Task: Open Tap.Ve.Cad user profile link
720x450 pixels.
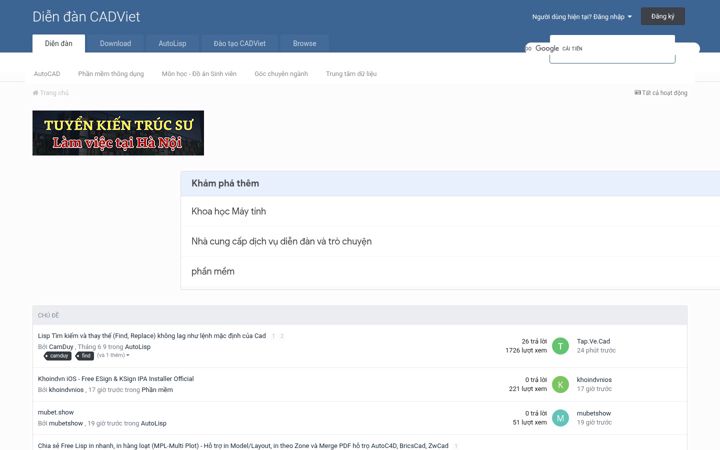Action: (x=593, y=341)
